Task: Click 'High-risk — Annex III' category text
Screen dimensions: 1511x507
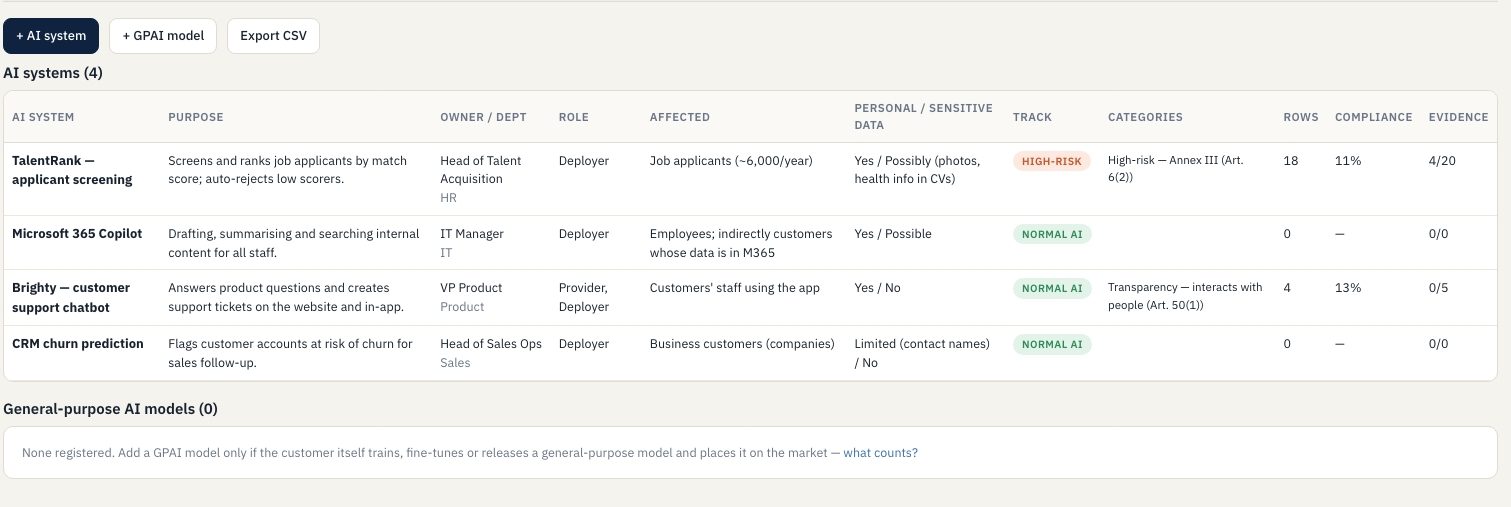Action: coord(1176,169)
